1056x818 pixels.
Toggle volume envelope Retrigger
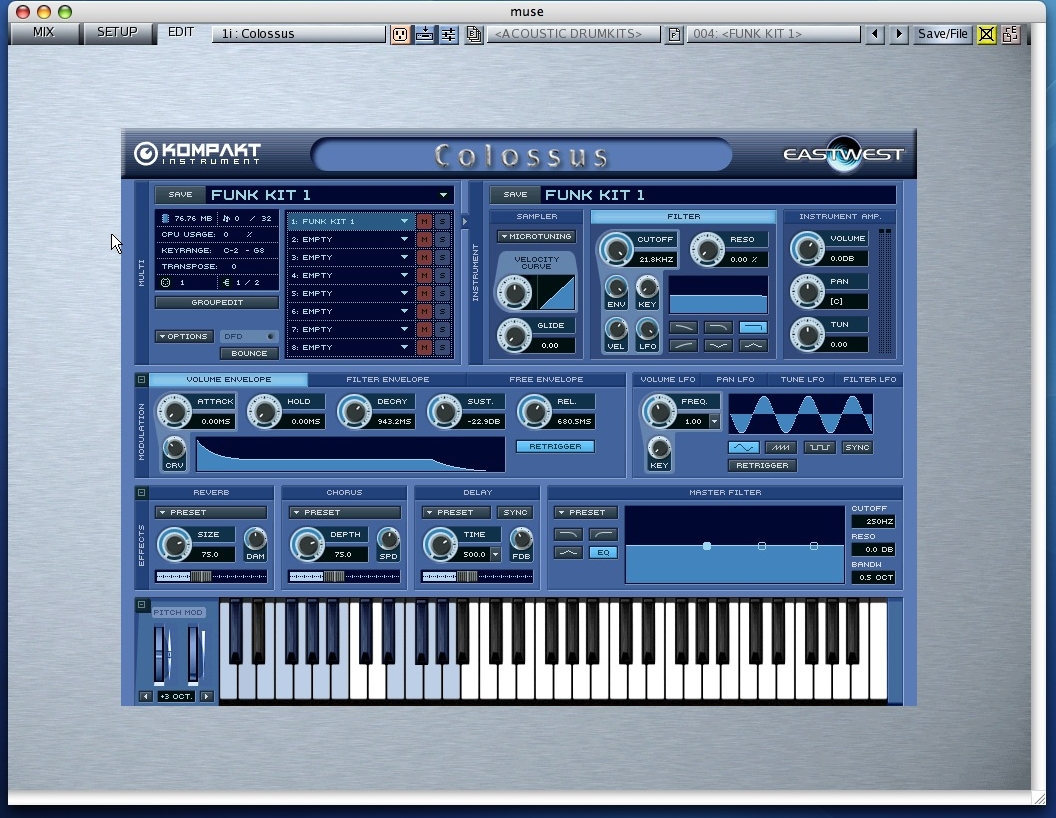555,446
